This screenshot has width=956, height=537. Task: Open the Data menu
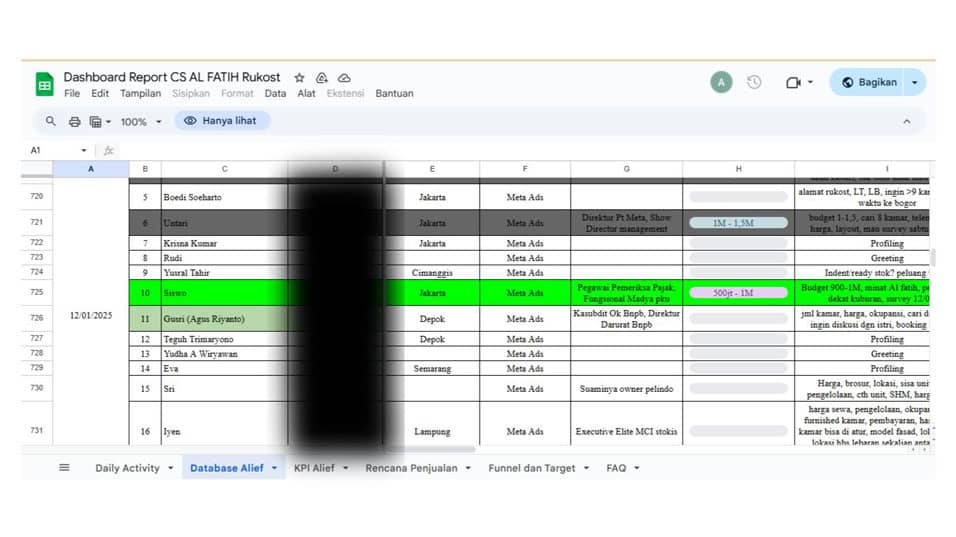[x=275, y=93]
